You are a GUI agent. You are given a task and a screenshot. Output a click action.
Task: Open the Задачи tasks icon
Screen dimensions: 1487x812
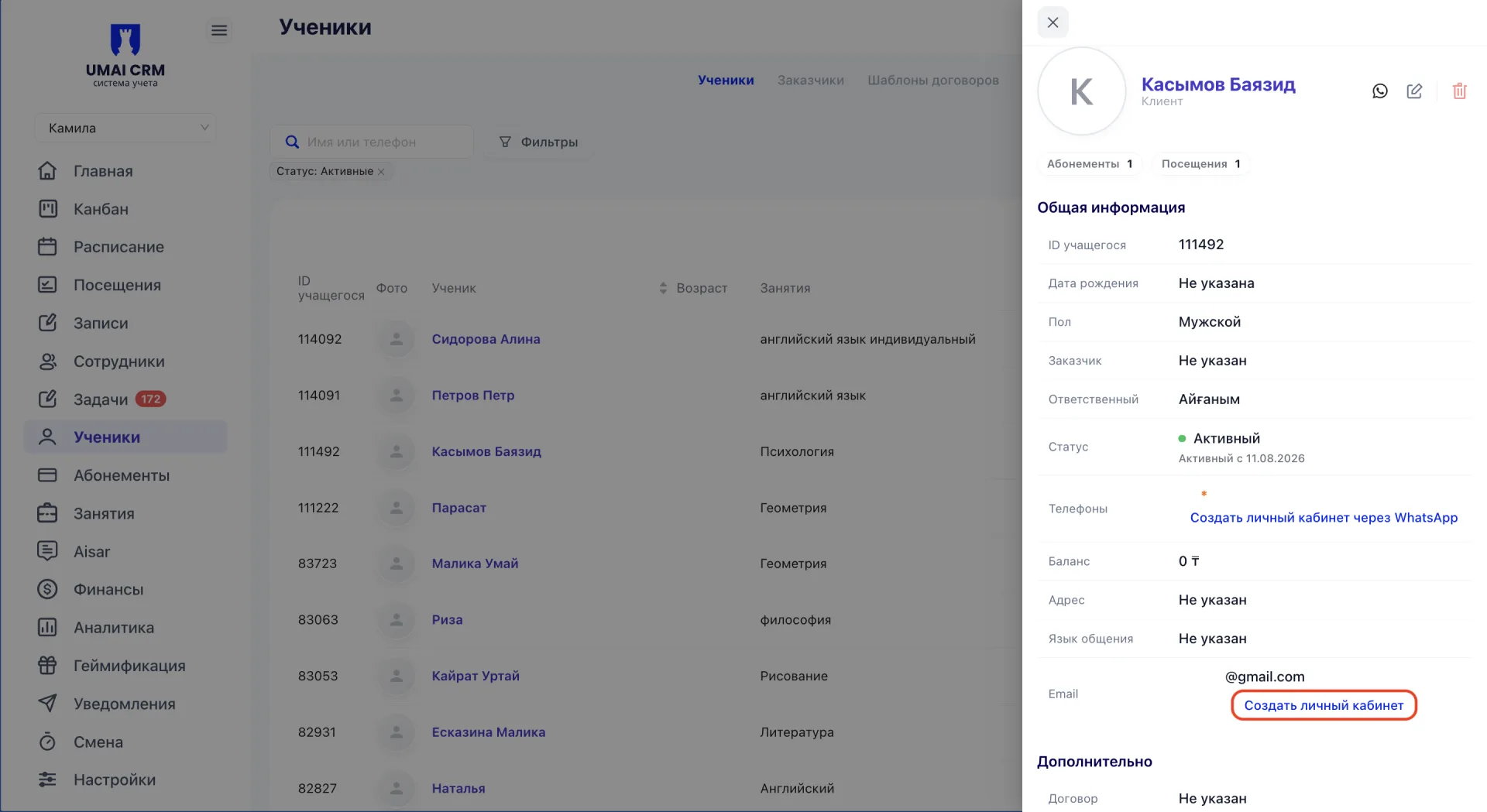pos(47,399)
